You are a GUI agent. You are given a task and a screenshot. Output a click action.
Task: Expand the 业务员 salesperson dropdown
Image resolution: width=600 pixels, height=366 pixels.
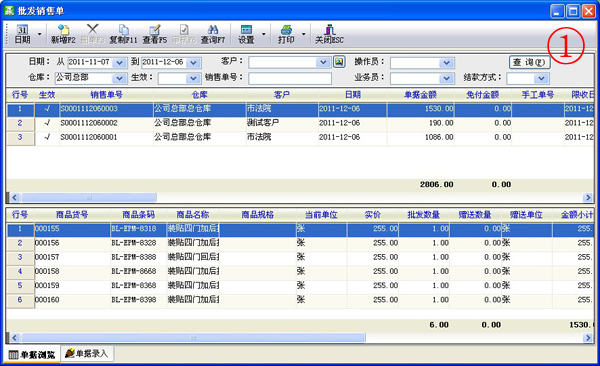tap(447, 78)
